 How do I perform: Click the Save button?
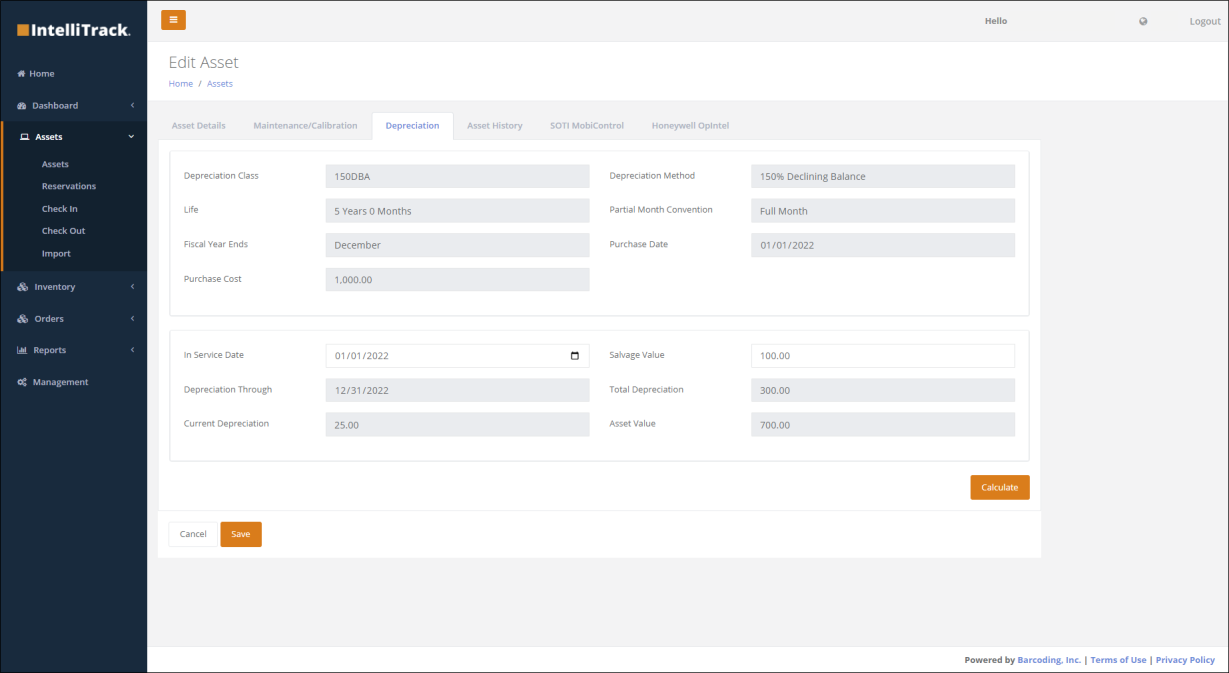241,534
